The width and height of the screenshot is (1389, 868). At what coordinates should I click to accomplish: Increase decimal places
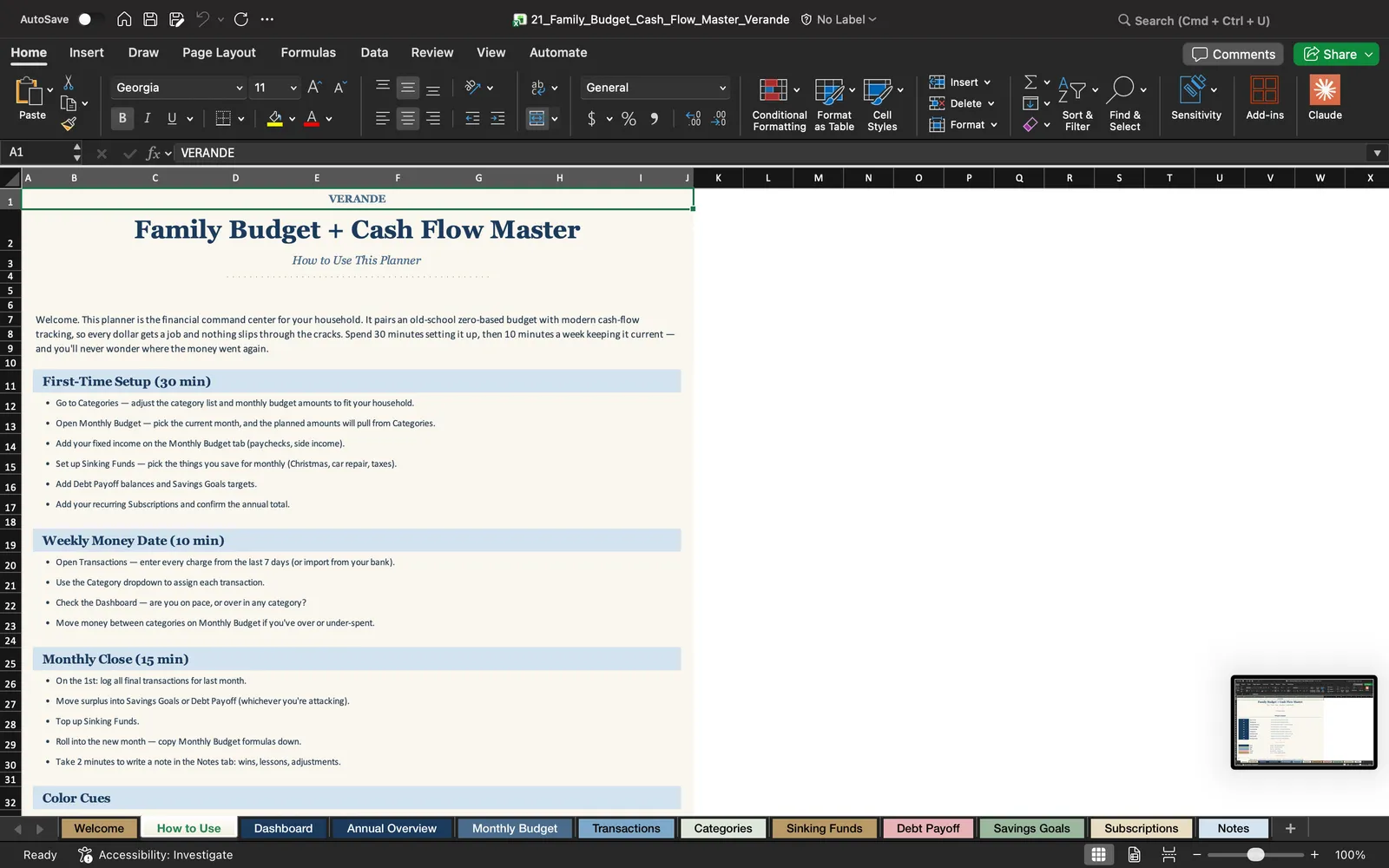click(x=693, y=119)
